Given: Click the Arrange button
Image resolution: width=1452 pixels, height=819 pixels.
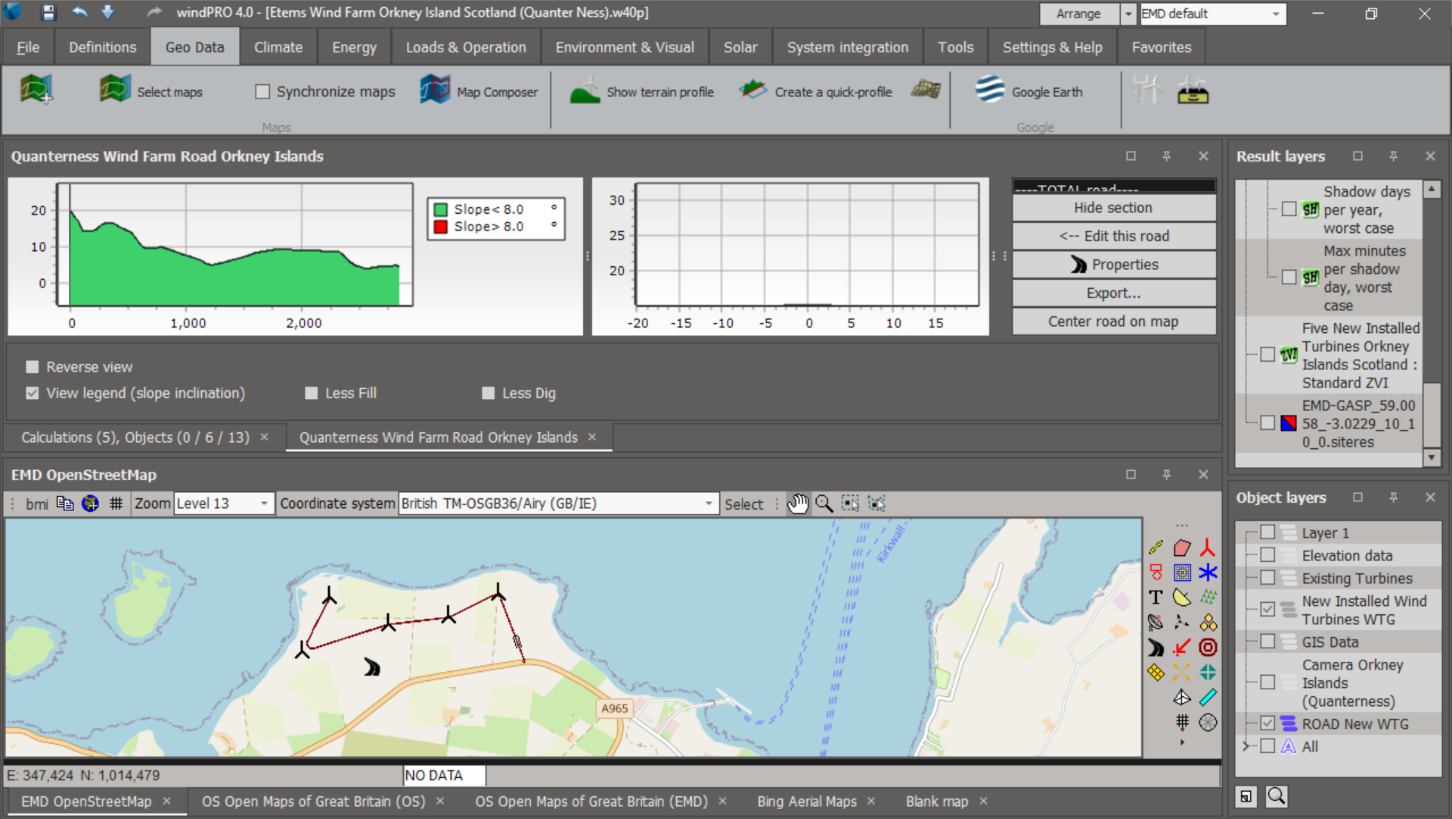Looking at the screenshot, I should click(x=1079, y=14).
